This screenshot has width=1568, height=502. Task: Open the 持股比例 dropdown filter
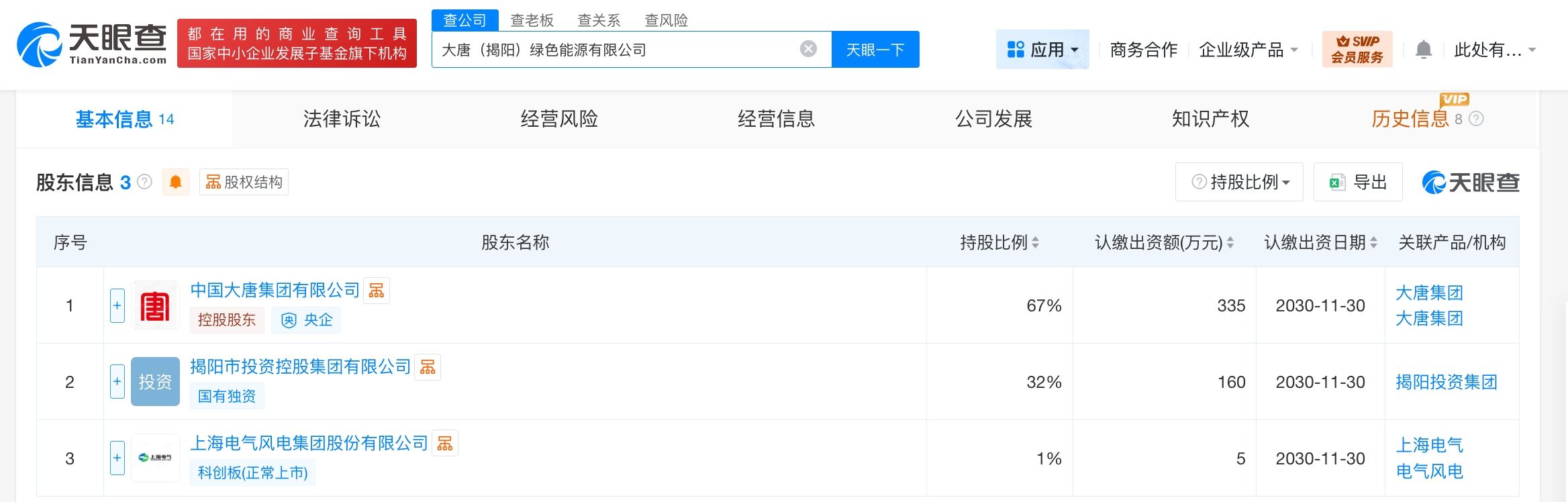(x=1239, y=183)
